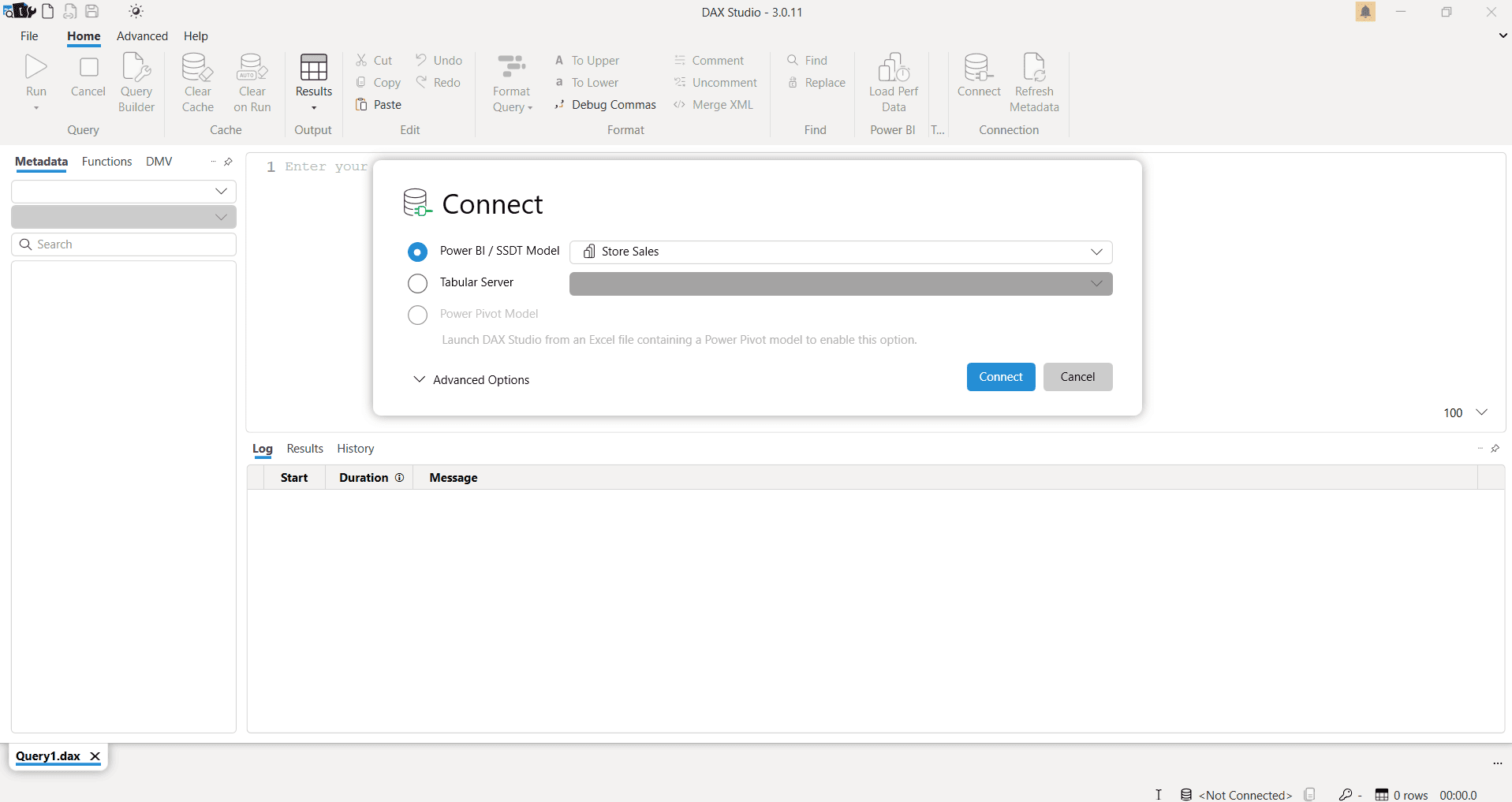
Task: Click Refresh Metadata icon
Action: [x=1034, y=67]
